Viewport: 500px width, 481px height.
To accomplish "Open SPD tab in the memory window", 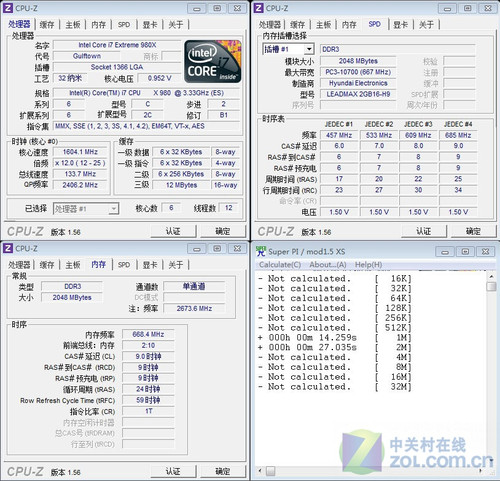I will point(124,265).
